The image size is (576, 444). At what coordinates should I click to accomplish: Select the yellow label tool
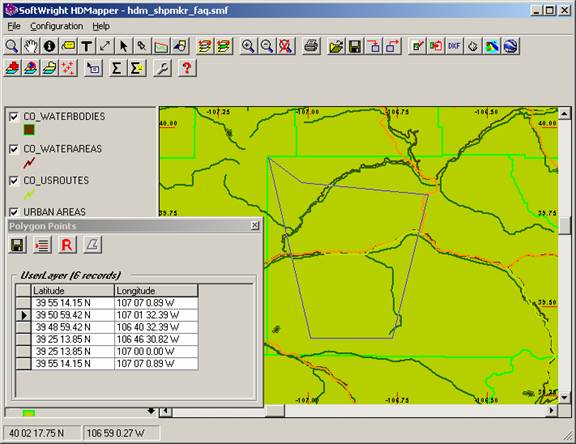pyautogui.click(x=68, y=46)
